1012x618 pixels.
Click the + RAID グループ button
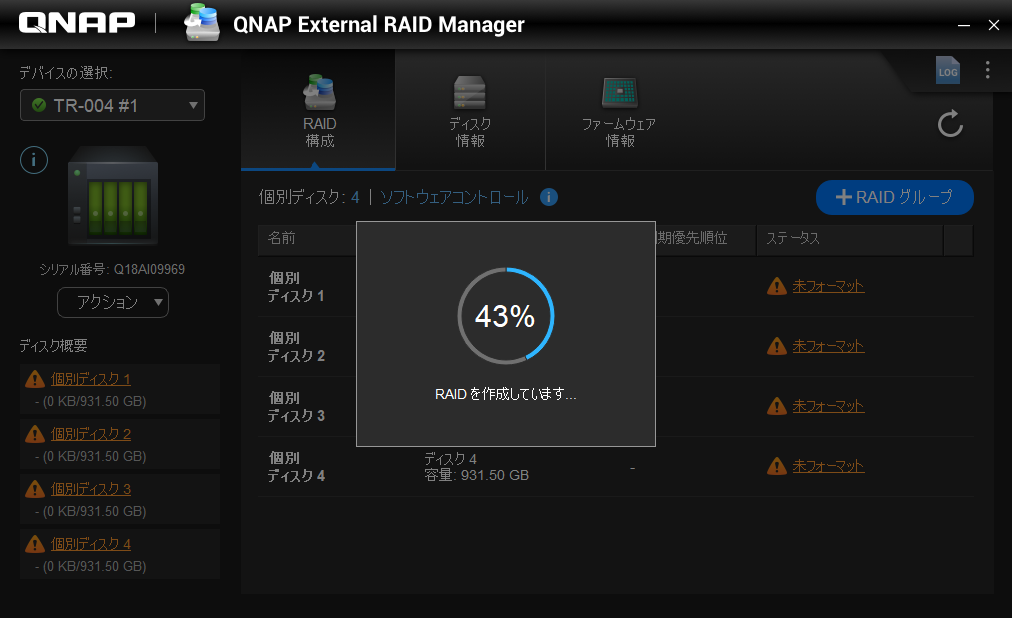click(894, 197)
